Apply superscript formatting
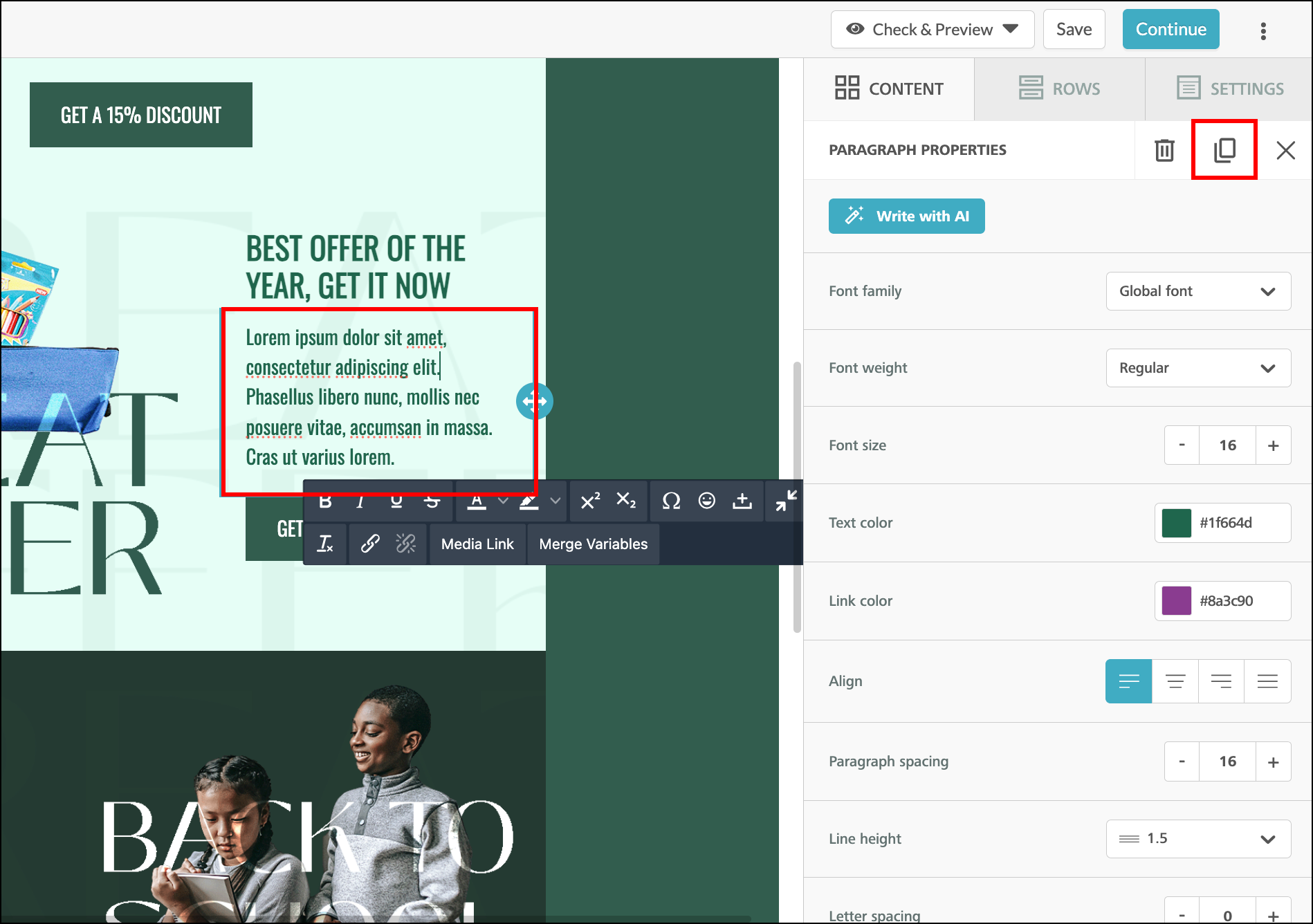The width and height of the screenshot is (1313, 924). 590,501
